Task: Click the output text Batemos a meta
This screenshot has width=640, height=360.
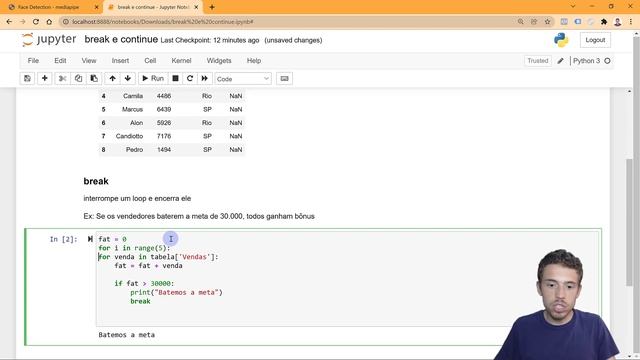Action: coord(127,335)
